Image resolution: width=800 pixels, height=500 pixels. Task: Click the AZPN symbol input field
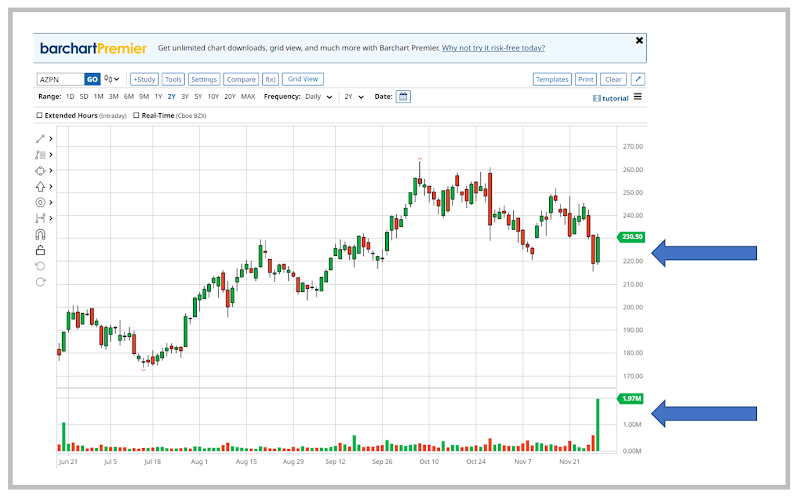59,79
